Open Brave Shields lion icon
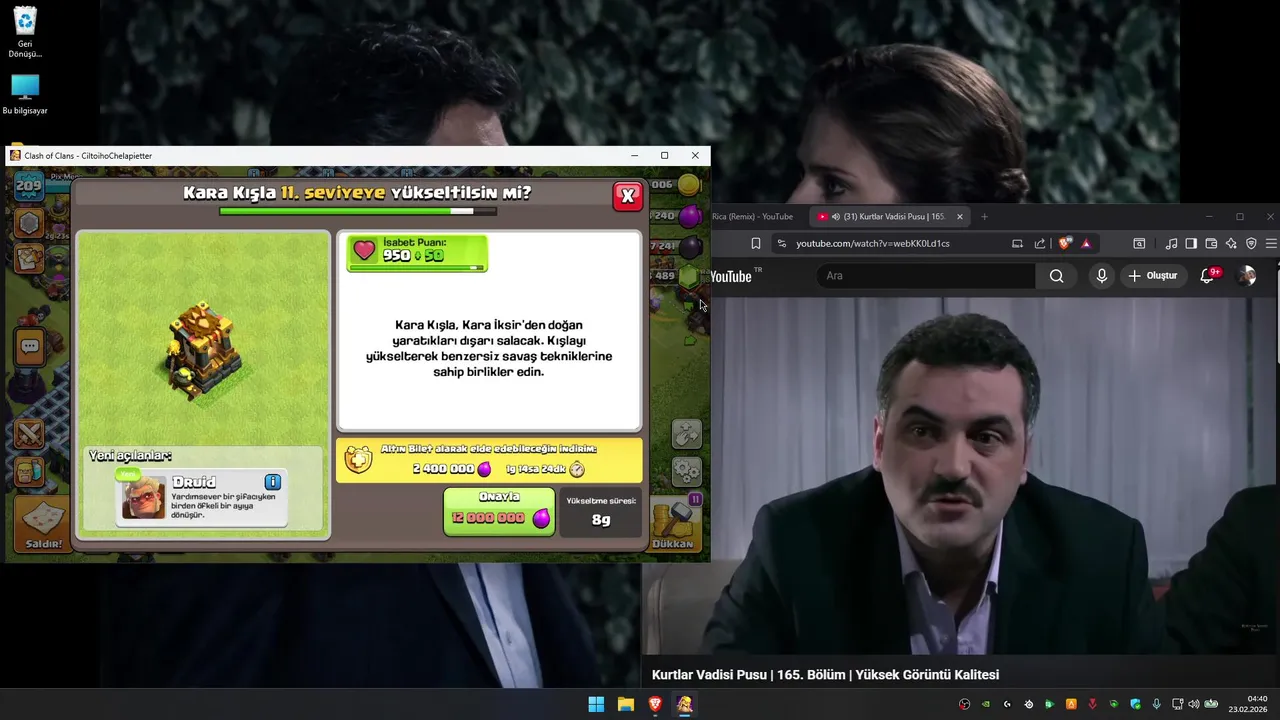Image resolution: width=1280 pixels, height=720 pixels. [1064, 243]
